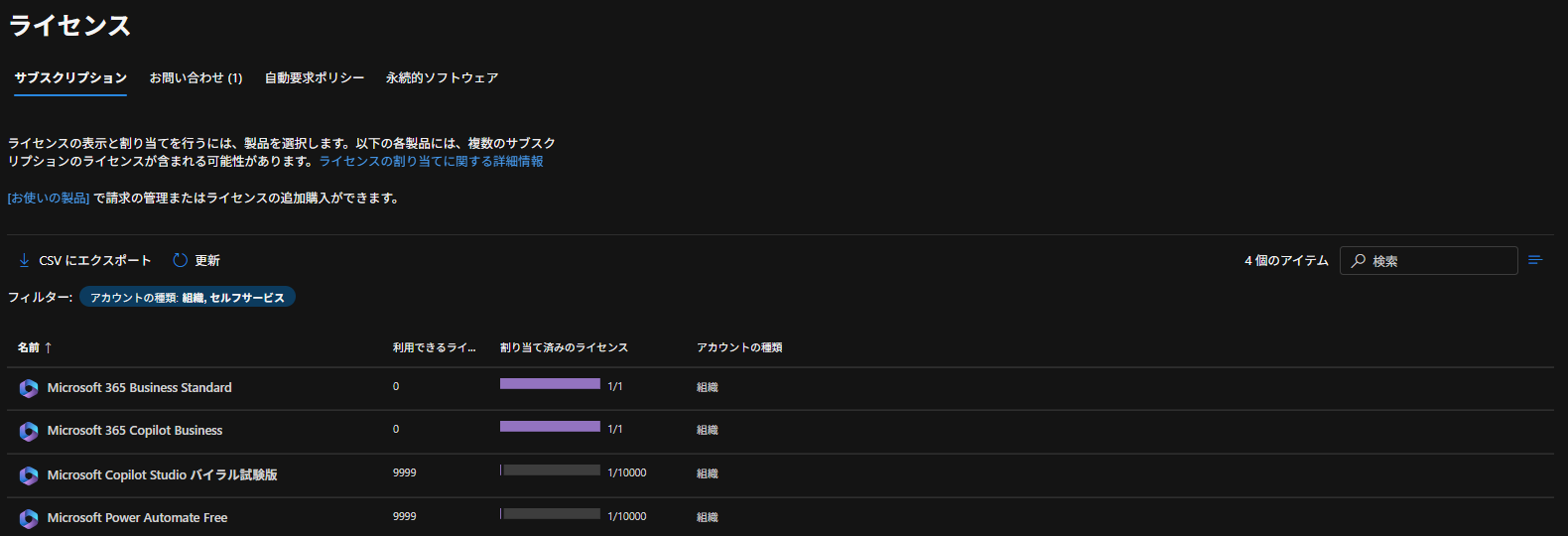The width and height of the screenshot is (1568, 536).
Task: Click the 9999 value in Power Automate row
Action: pos(404,516)
